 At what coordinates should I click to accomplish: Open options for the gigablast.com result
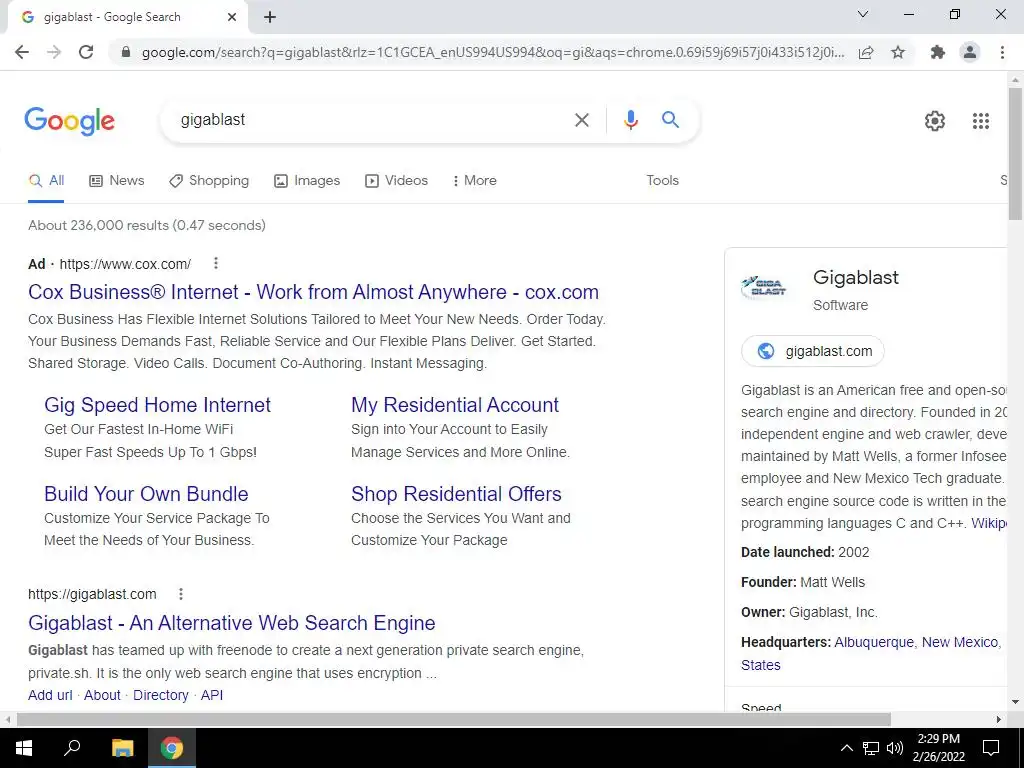pos(181,594)
